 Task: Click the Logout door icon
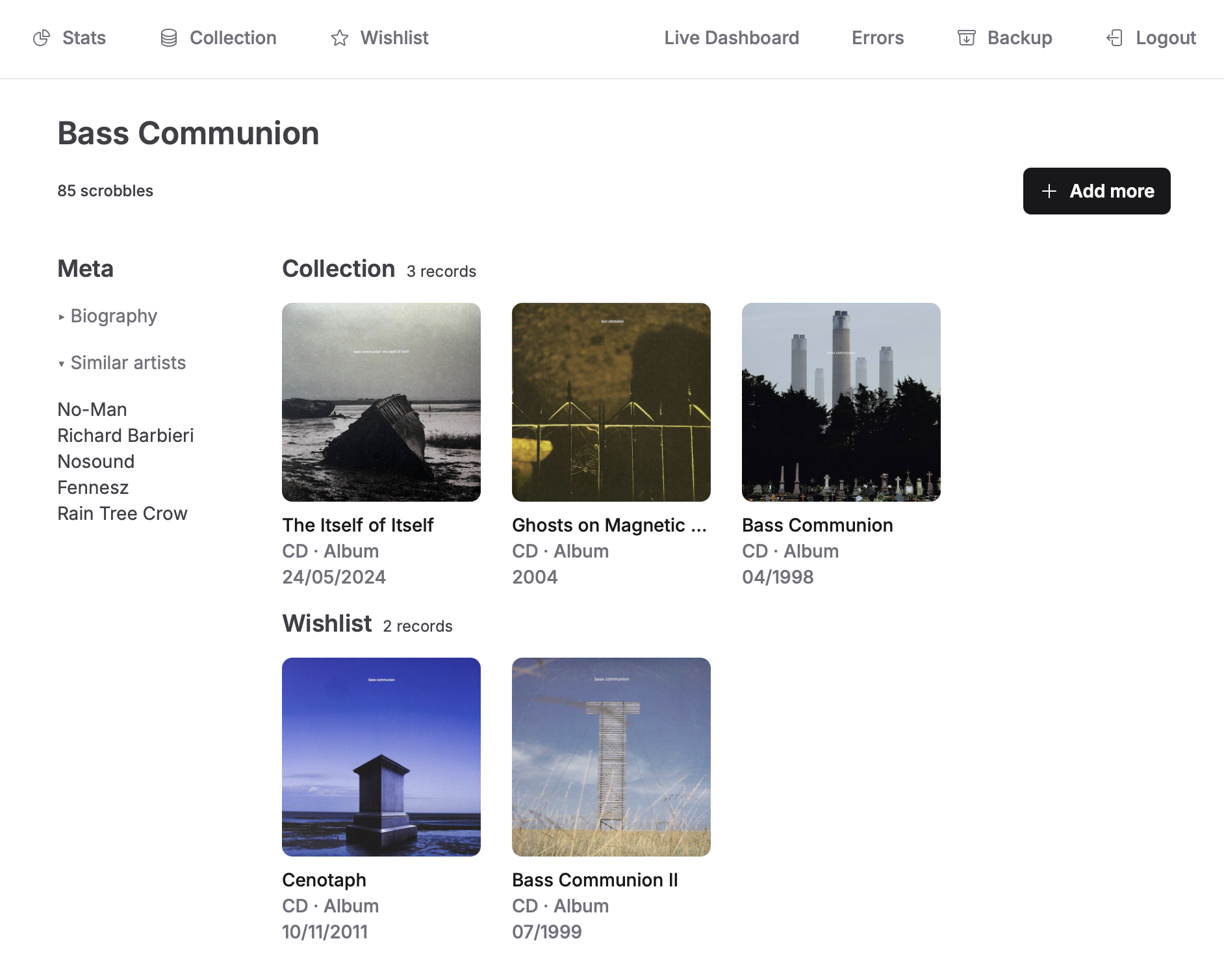pyautogui.click(x=1114, y=38)
